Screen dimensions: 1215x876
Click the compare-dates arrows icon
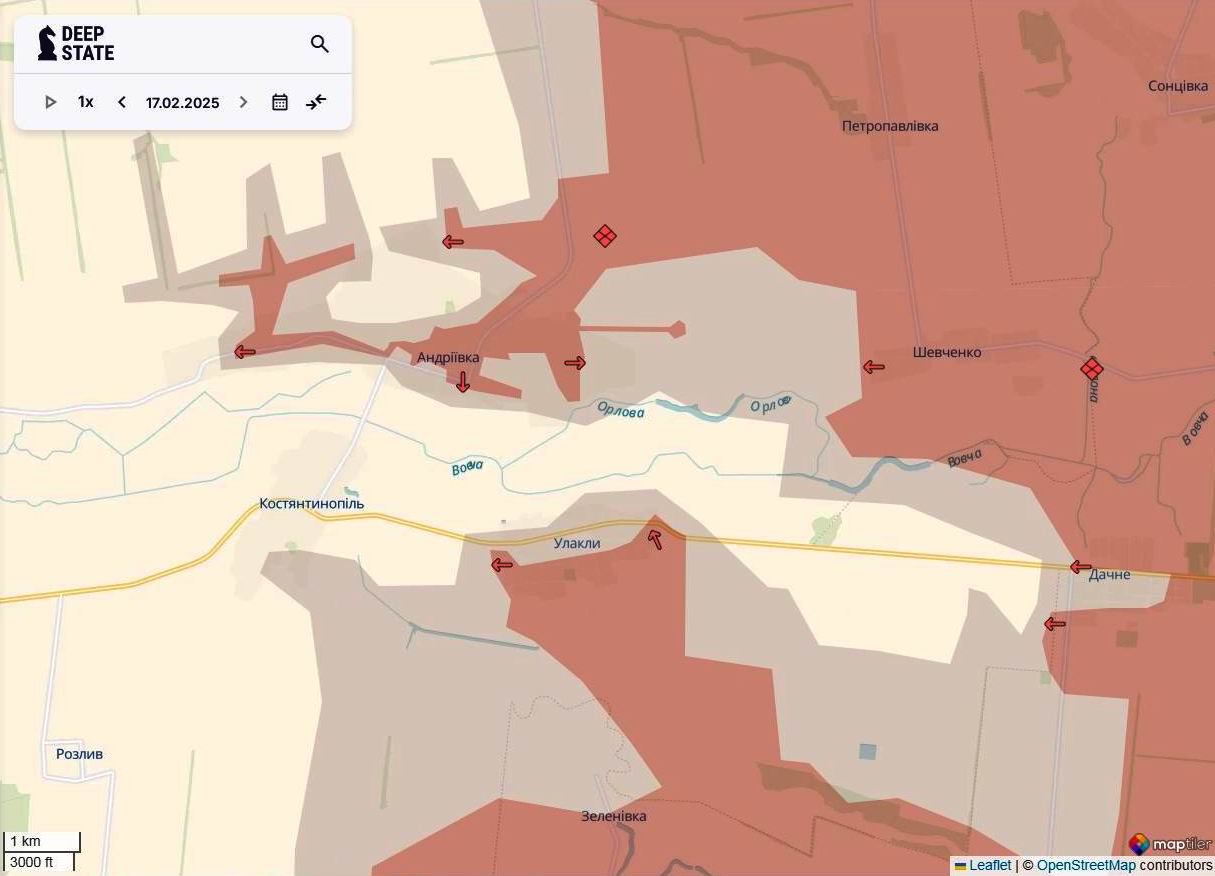pyautogui.click(x=316, y=101)
